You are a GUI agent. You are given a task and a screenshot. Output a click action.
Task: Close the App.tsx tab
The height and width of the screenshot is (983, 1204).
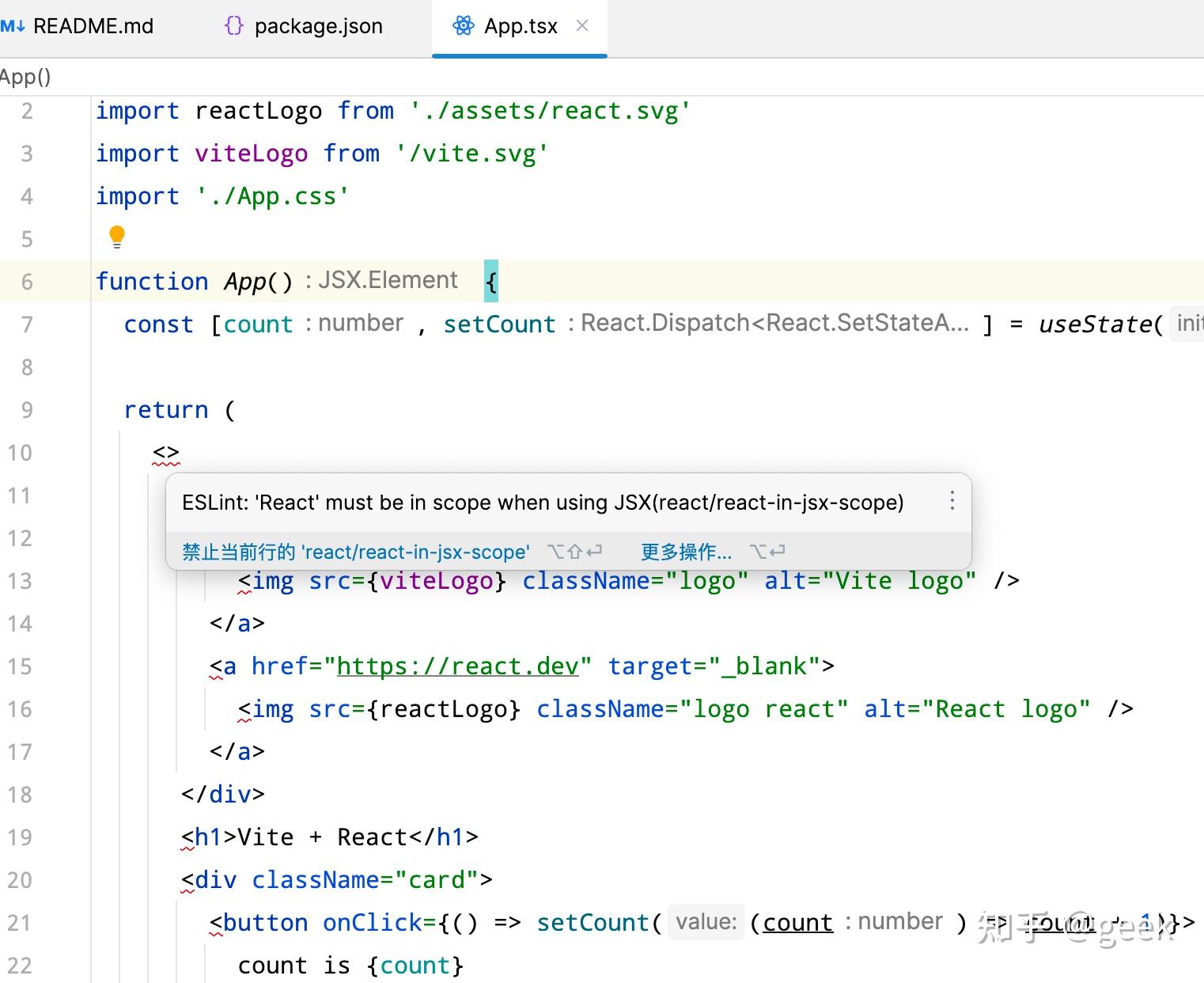point(582,25)
